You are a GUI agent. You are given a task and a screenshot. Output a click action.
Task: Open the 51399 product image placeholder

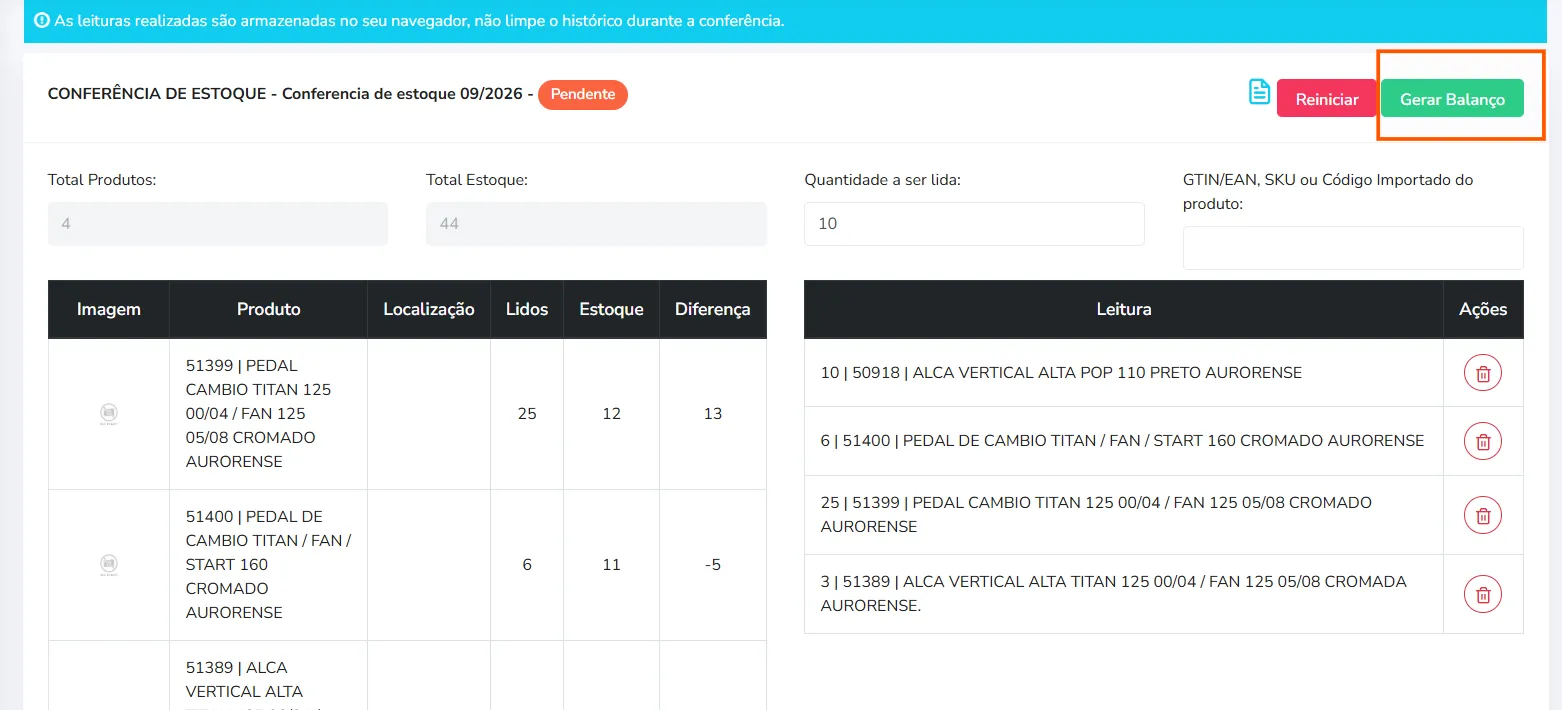pos(109,414)
